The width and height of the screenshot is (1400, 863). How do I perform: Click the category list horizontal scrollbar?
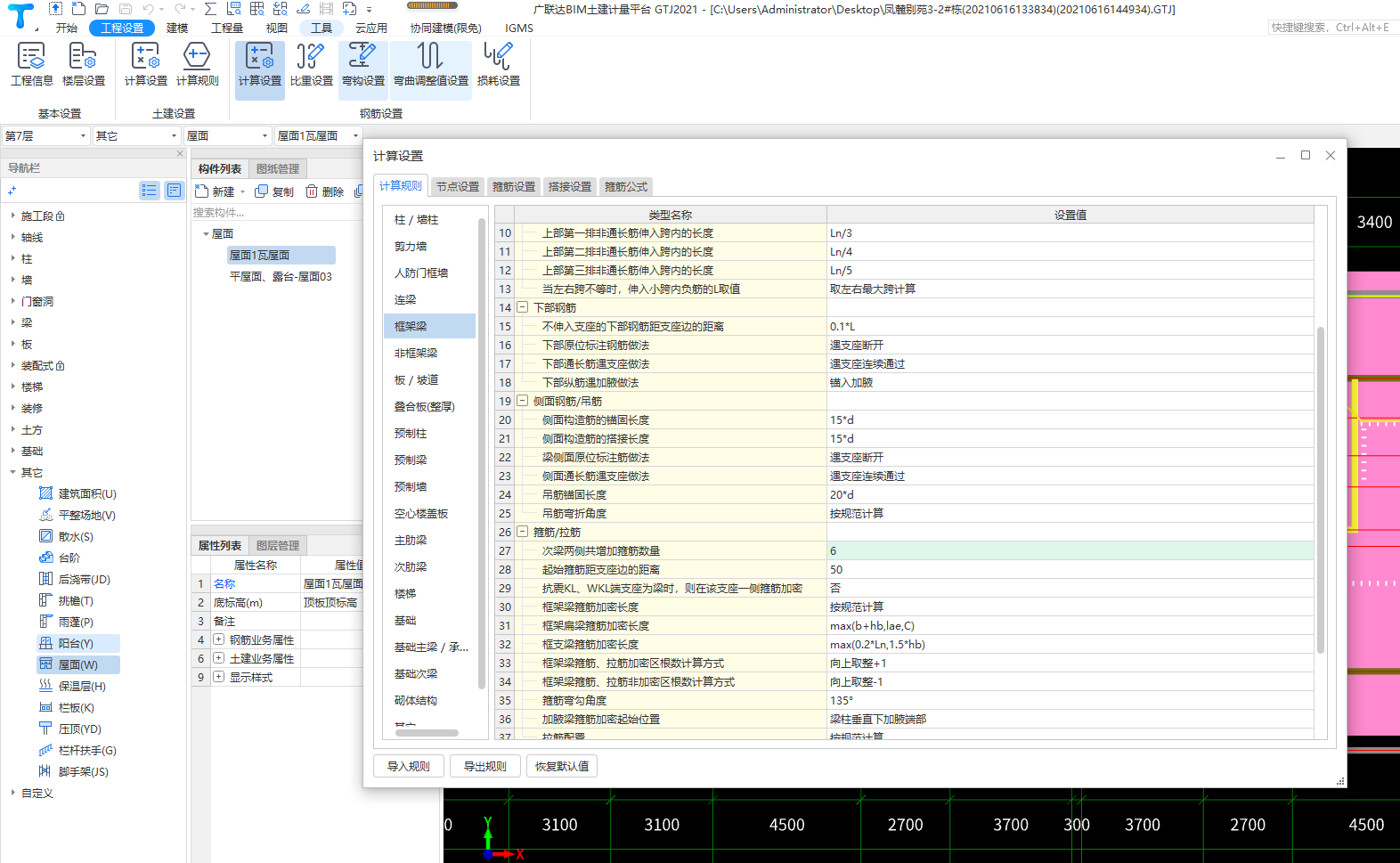[427, 733]
